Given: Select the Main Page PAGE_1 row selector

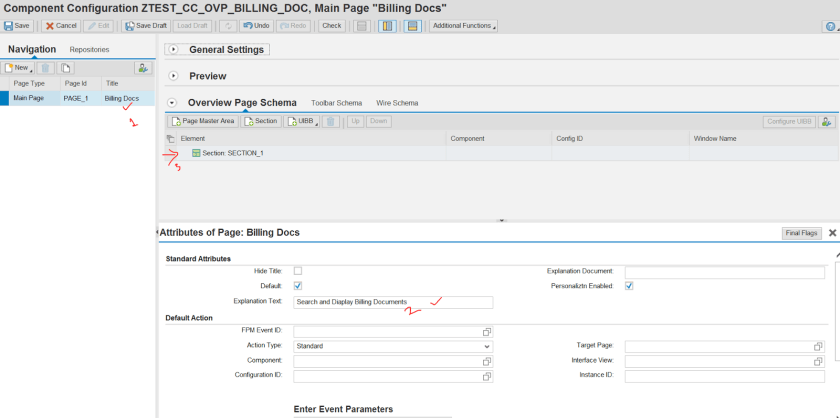Looking at the screenshot, I should [x=4, y=99].
